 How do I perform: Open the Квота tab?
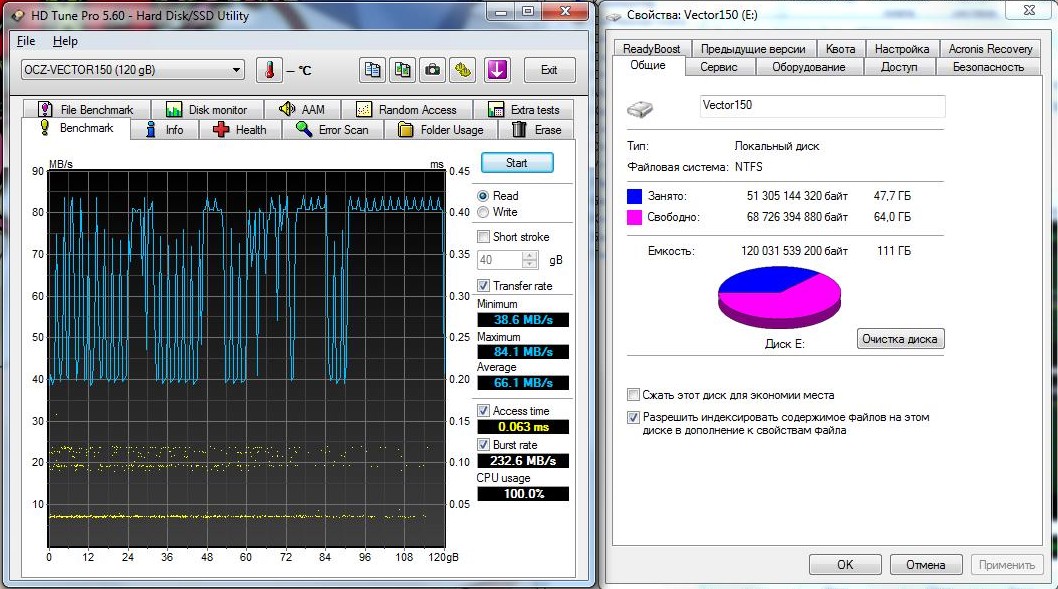pyautogui.click(x=841, y=49)
